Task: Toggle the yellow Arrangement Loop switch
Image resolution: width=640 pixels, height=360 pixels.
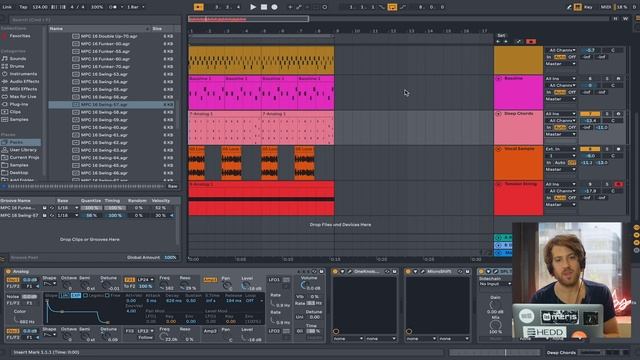Action: pos(392,7)
